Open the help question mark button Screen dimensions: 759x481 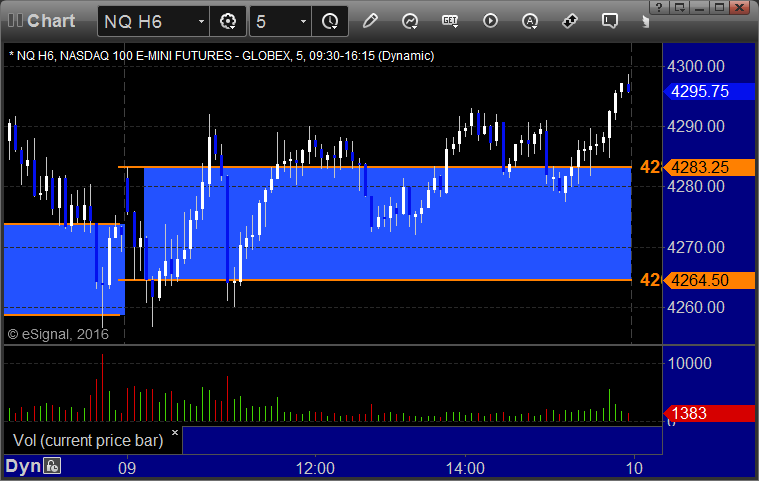(x=659, y=7)
